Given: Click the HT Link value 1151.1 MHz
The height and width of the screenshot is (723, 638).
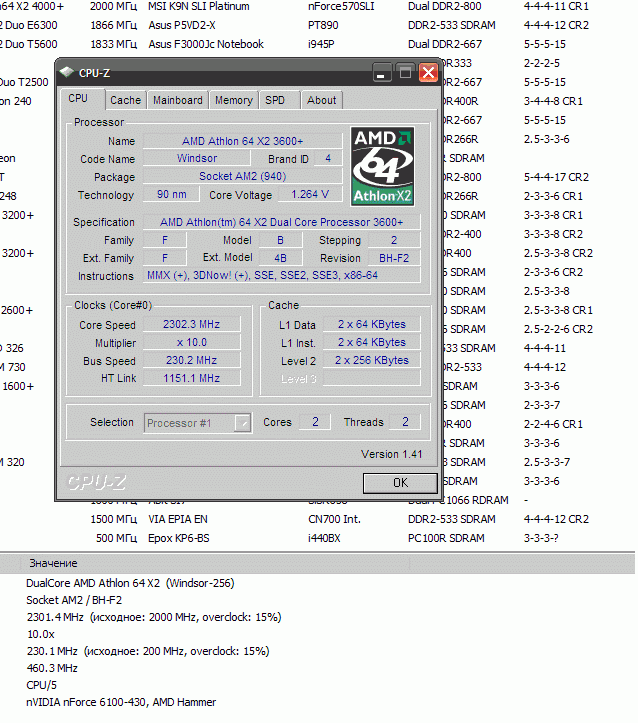Looking at the screenshot, I should coord(191,378).
